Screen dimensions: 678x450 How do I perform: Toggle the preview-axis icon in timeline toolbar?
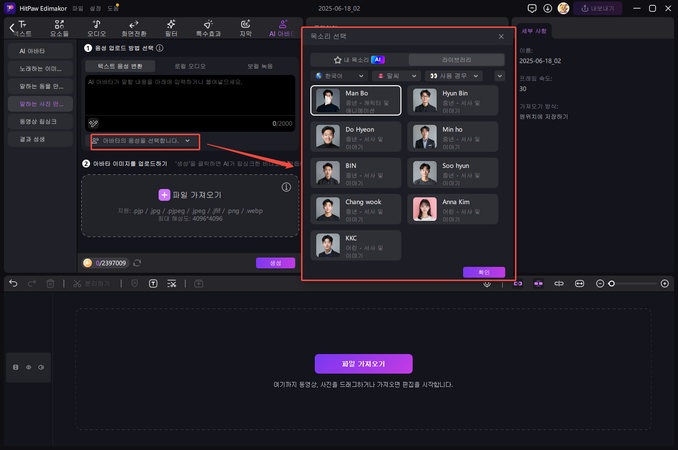click(x=559, y=284)
